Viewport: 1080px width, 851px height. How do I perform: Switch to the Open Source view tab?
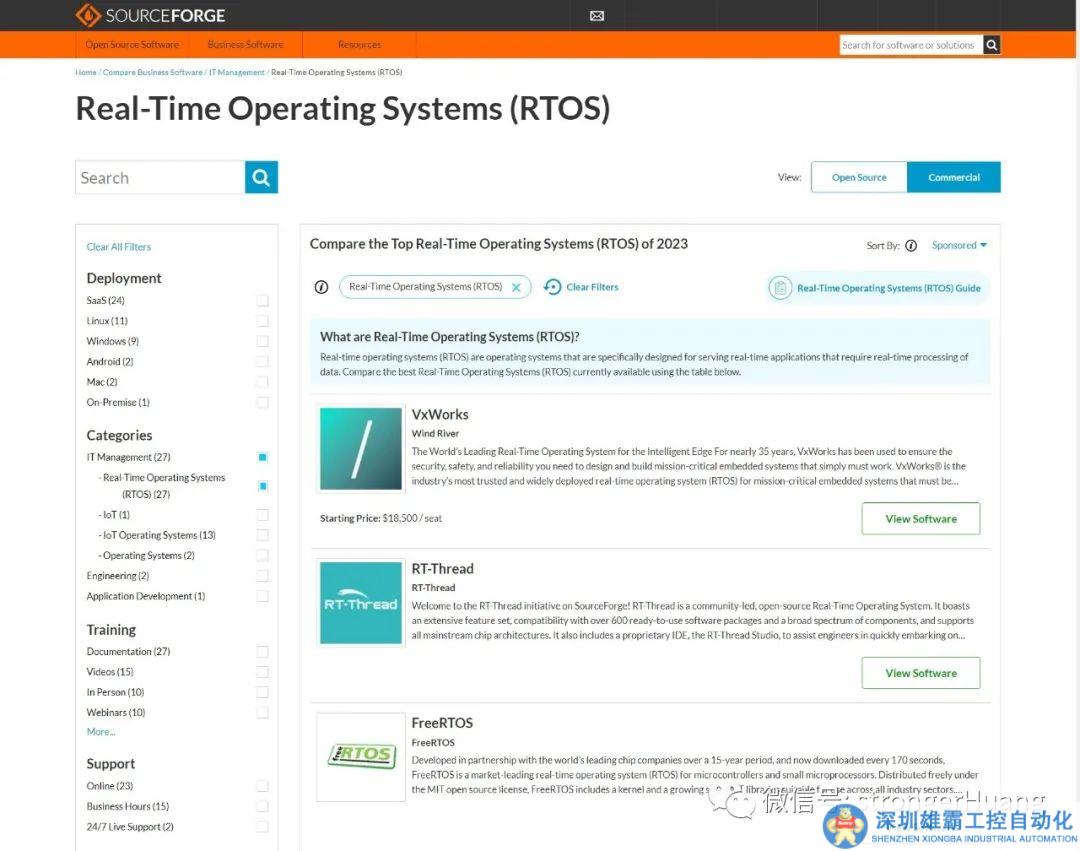(859, 177)
